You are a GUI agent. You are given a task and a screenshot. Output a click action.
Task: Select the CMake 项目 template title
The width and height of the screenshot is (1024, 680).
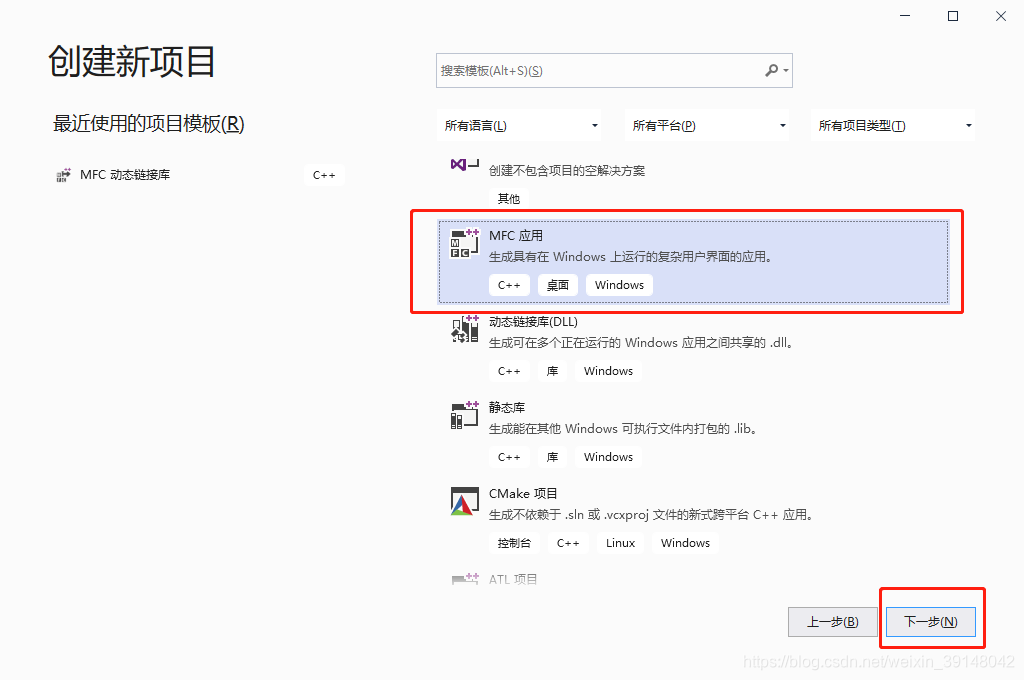click(x=523, y=494)
